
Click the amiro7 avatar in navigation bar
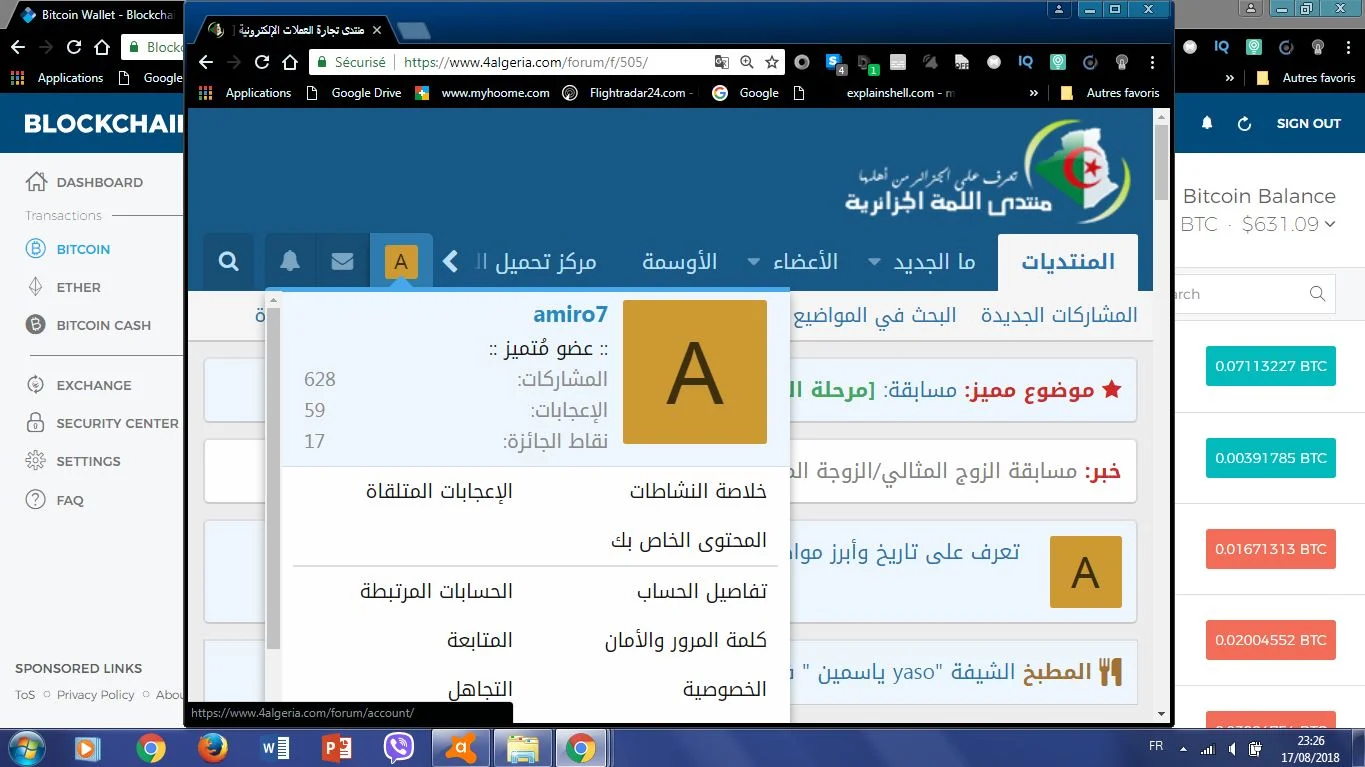401,262
